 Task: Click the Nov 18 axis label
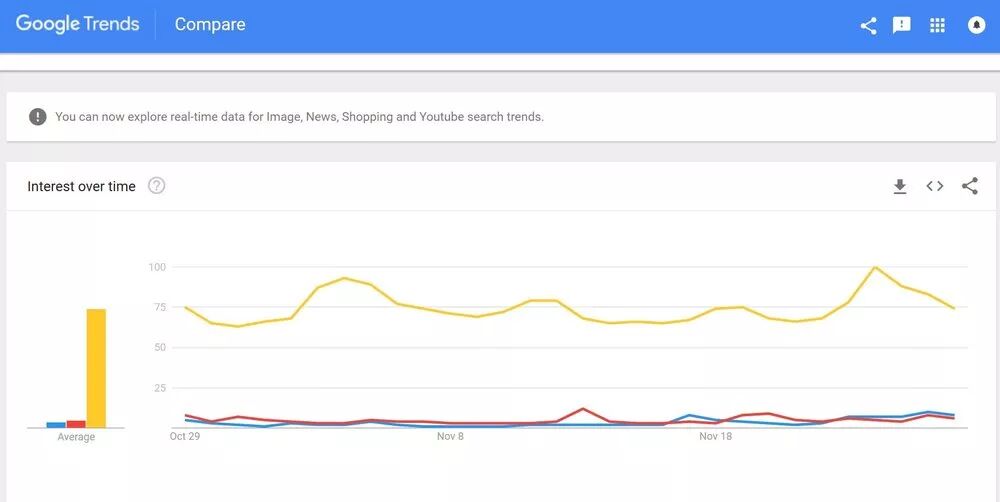[716, 437]
